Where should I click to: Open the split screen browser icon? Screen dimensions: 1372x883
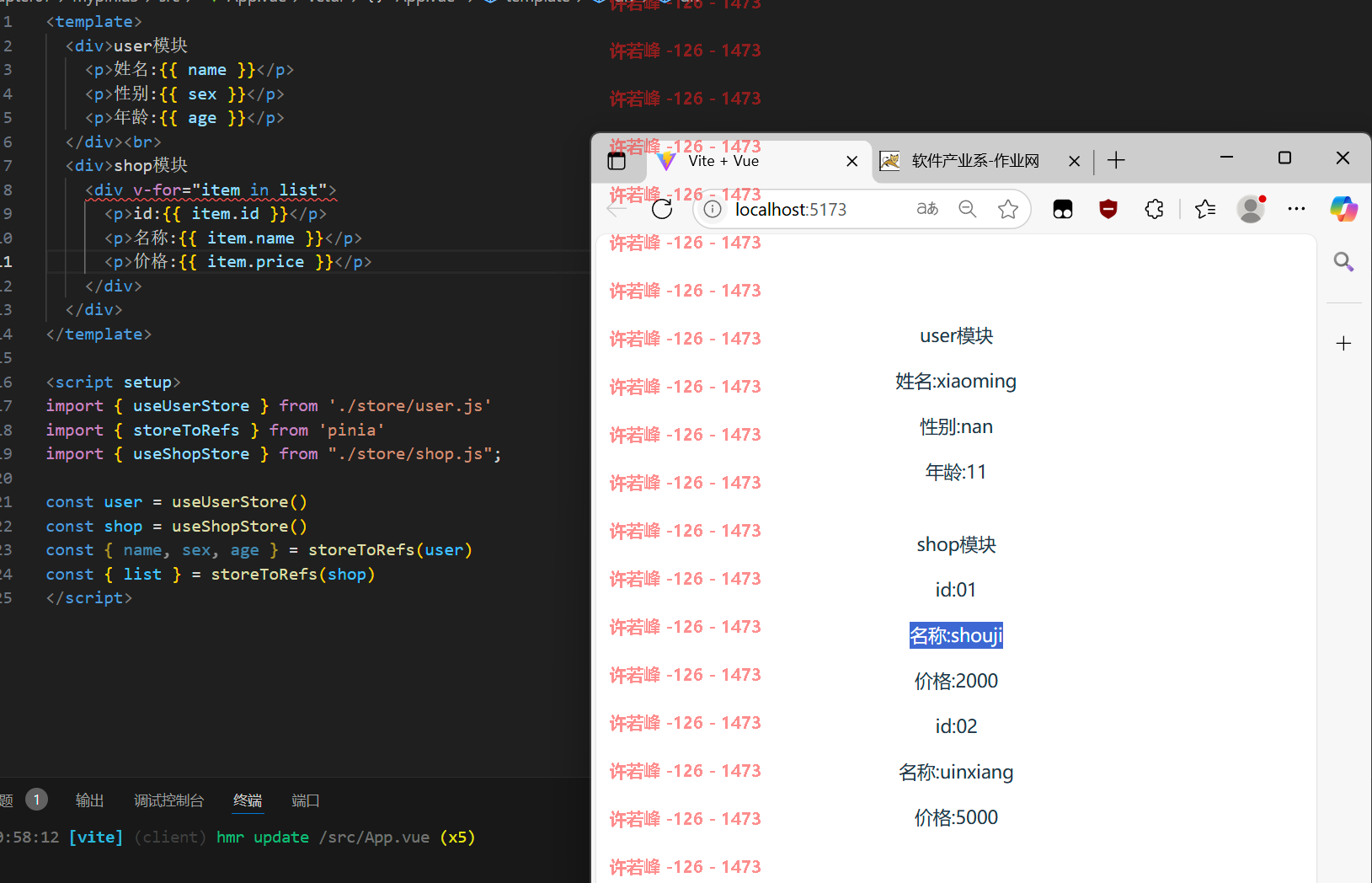coord(1063,209)
